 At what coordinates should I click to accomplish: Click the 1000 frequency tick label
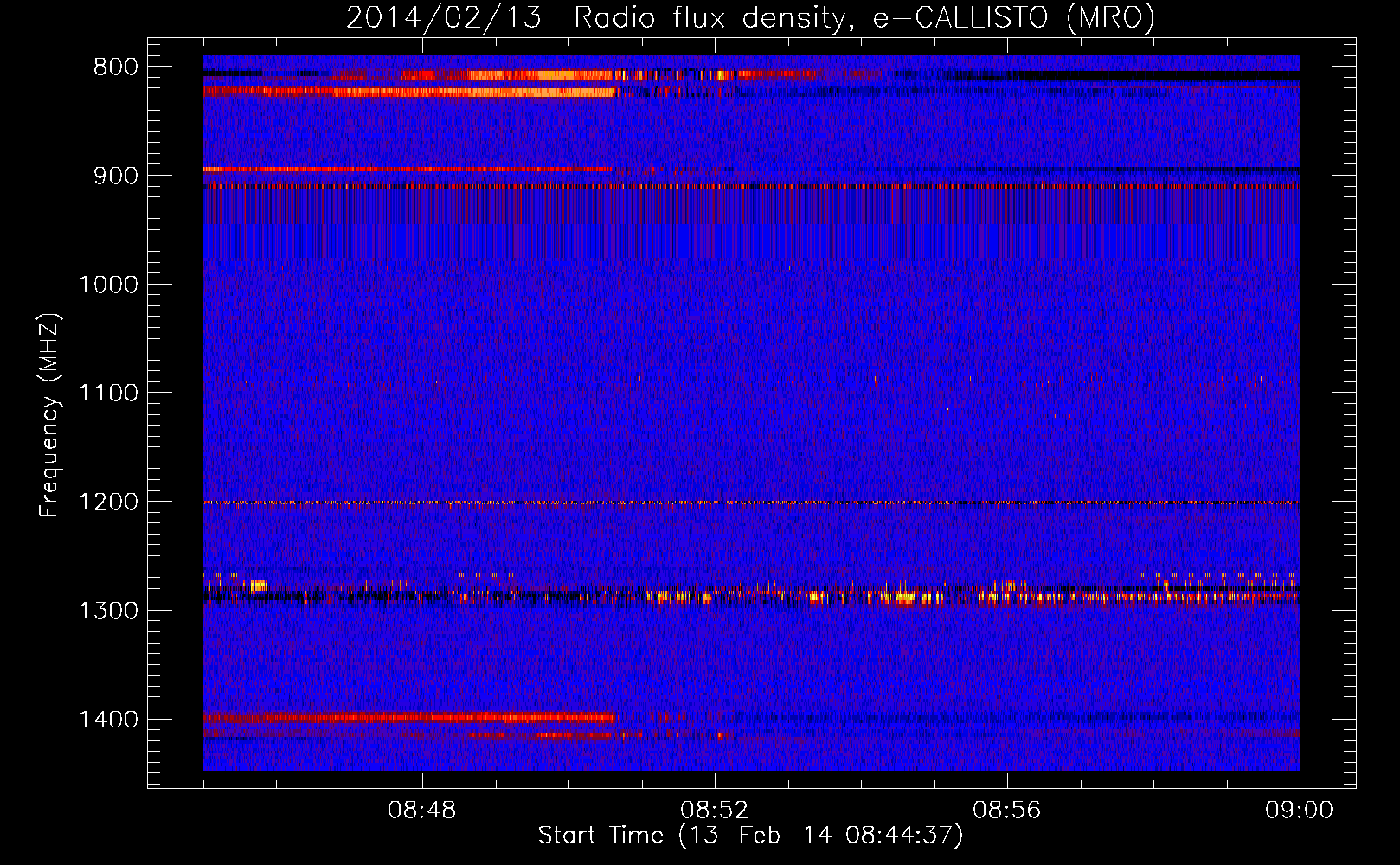108,285
